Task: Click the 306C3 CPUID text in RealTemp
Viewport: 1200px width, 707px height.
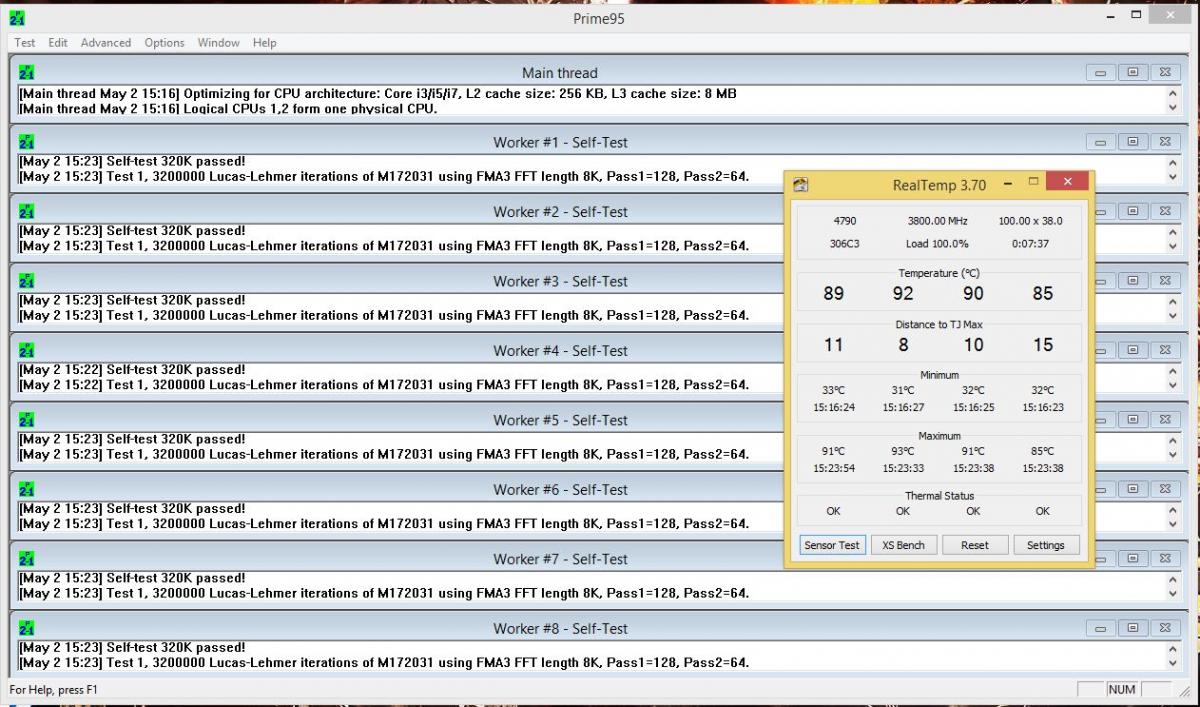Action: tap(844, 243)
